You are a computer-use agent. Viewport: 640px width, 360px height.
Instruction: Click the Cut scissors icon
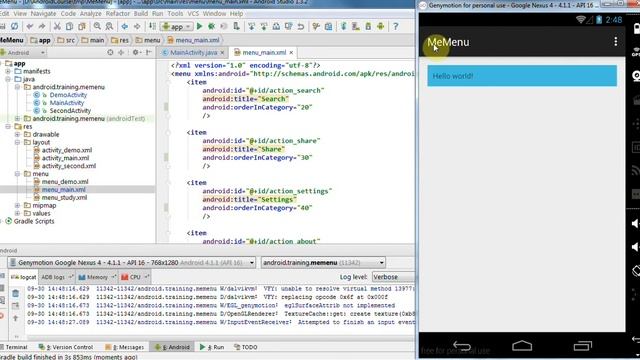57,27
